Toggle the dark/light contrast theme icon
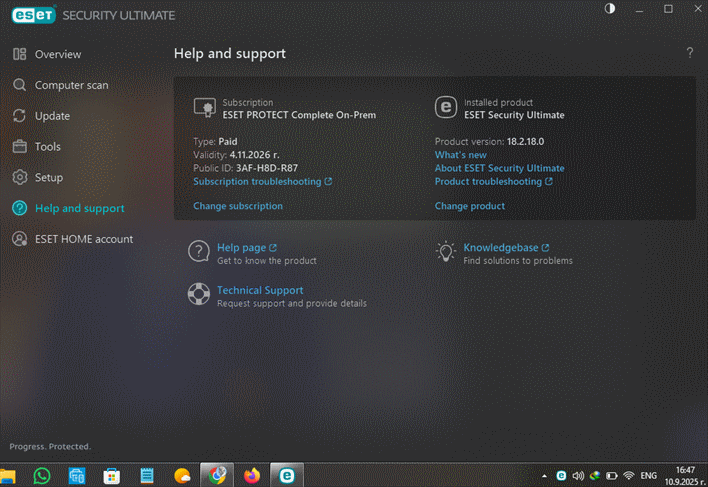This screenshot has height=487, width=708. click(610, 9)
